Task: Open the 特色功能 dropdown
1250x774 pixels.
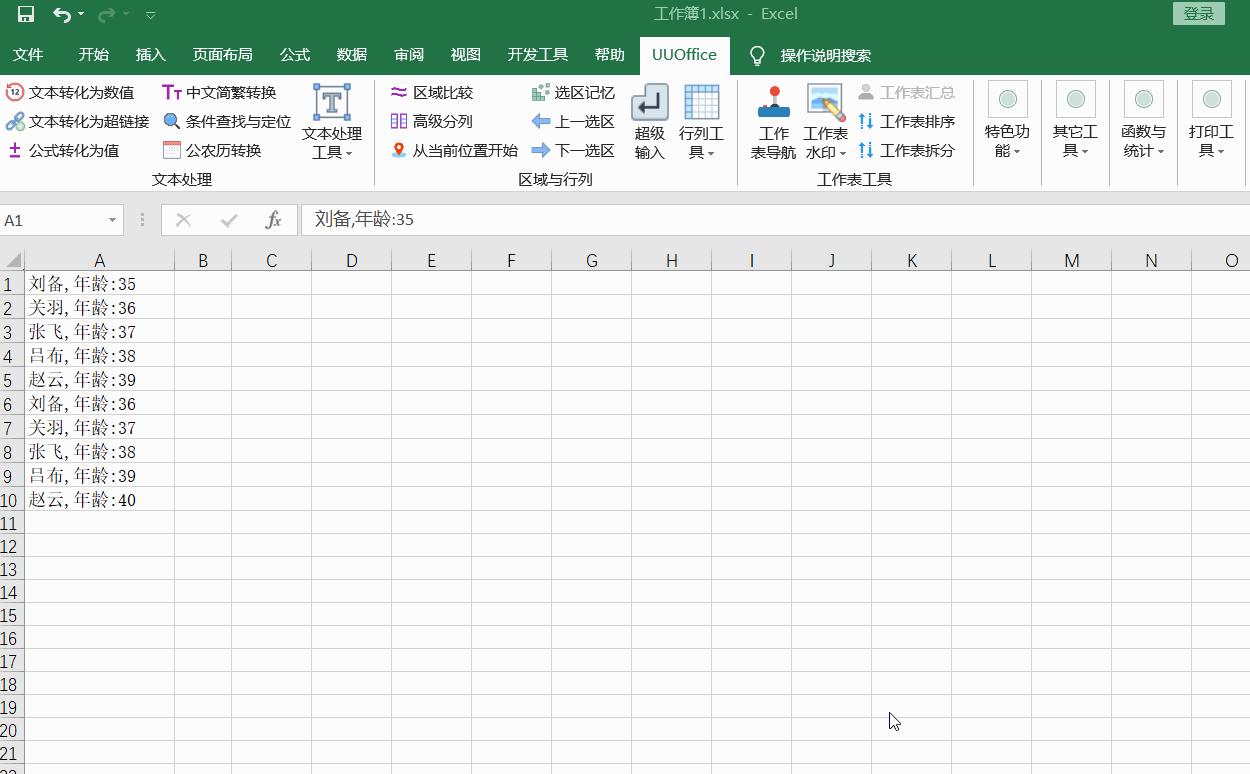Action: tap(1007, 122)
